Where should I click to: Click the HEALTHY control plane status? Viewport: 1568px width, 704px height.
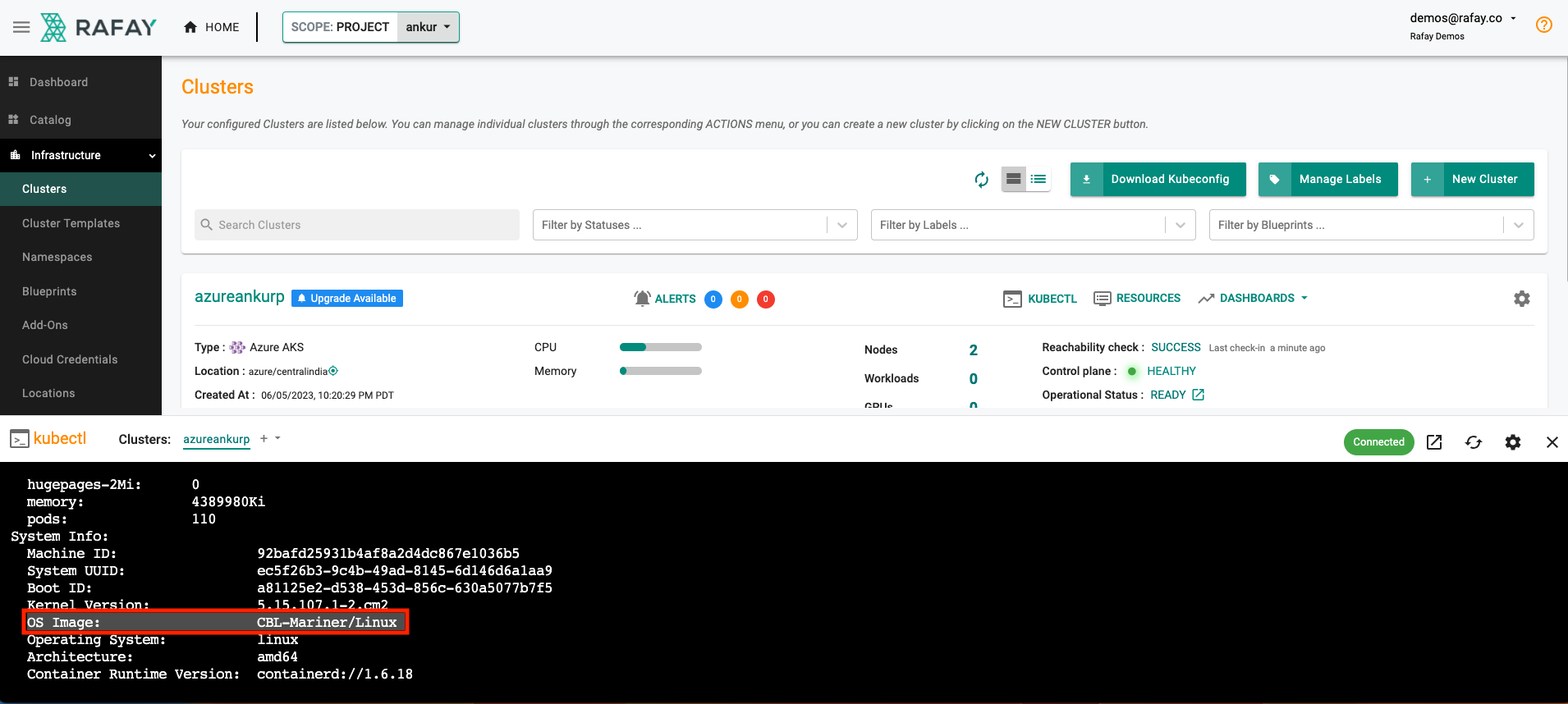(1171, 371)
